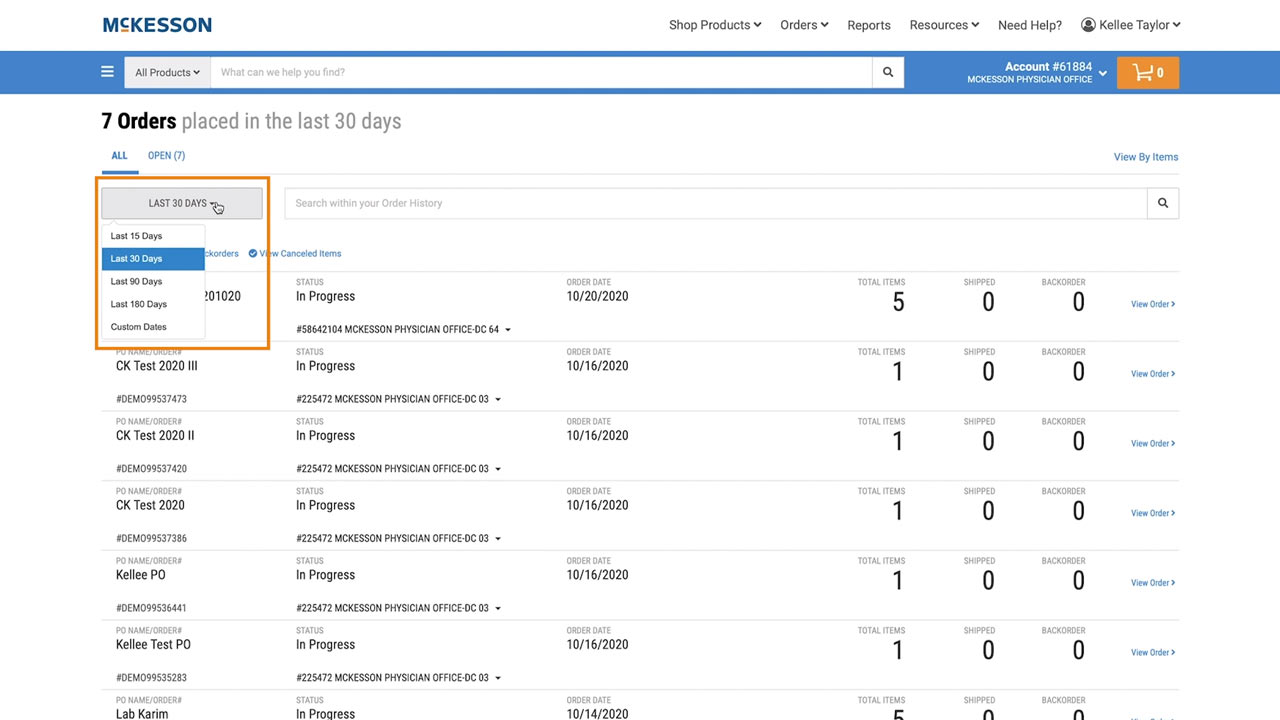
Task: View Order for Kellee PO
Action: 1153,583
